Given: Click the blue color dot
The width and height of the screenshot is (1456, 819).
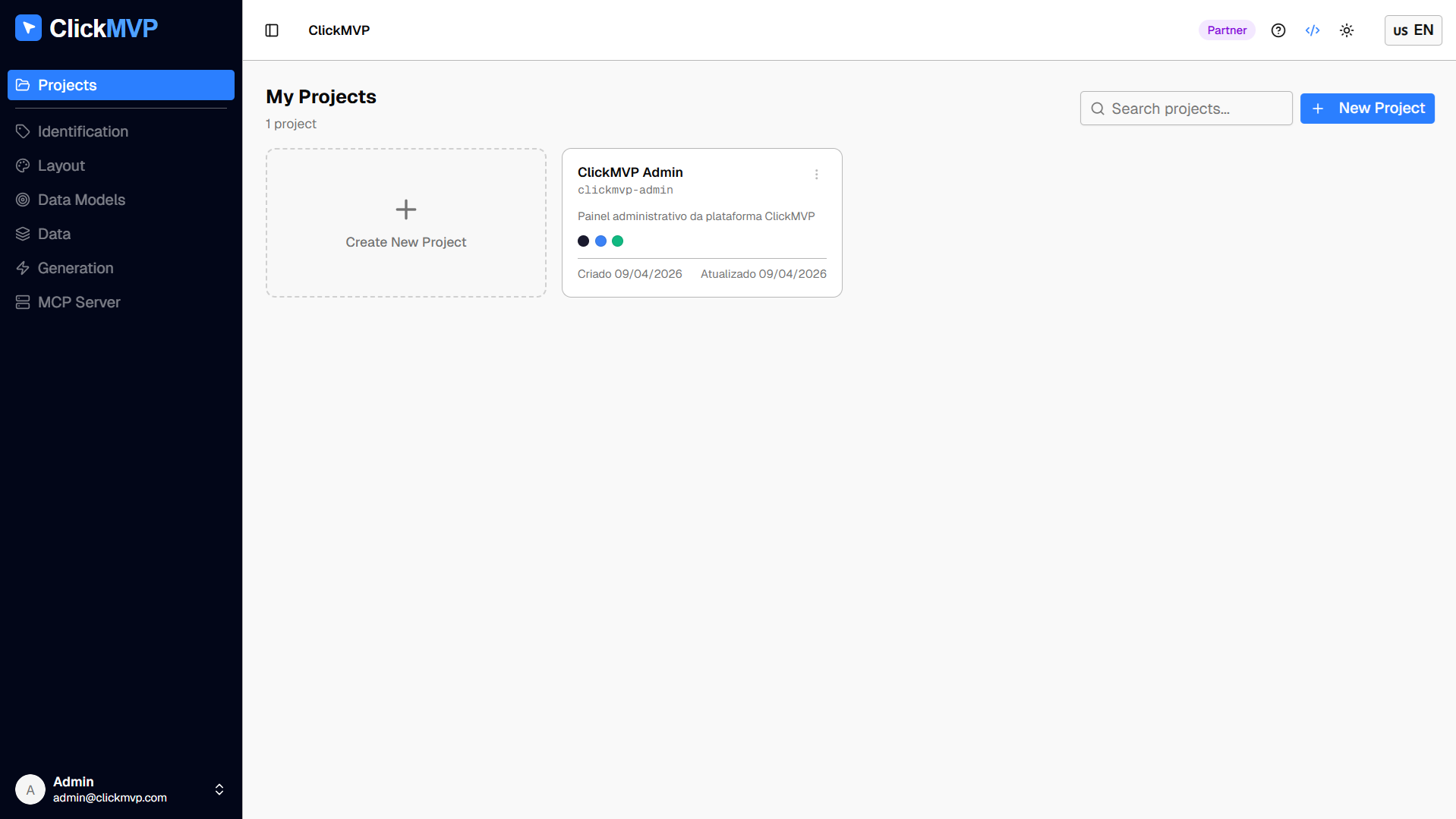Looking at the screenshot, I should pyautogui.click(x=600, y=241).
